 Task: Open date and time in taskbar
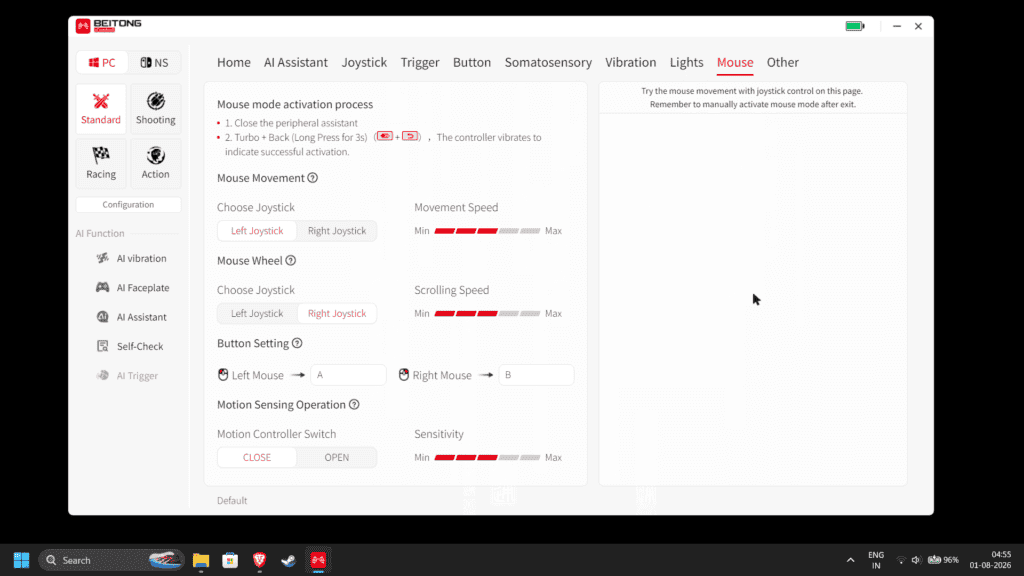[990, 560]
